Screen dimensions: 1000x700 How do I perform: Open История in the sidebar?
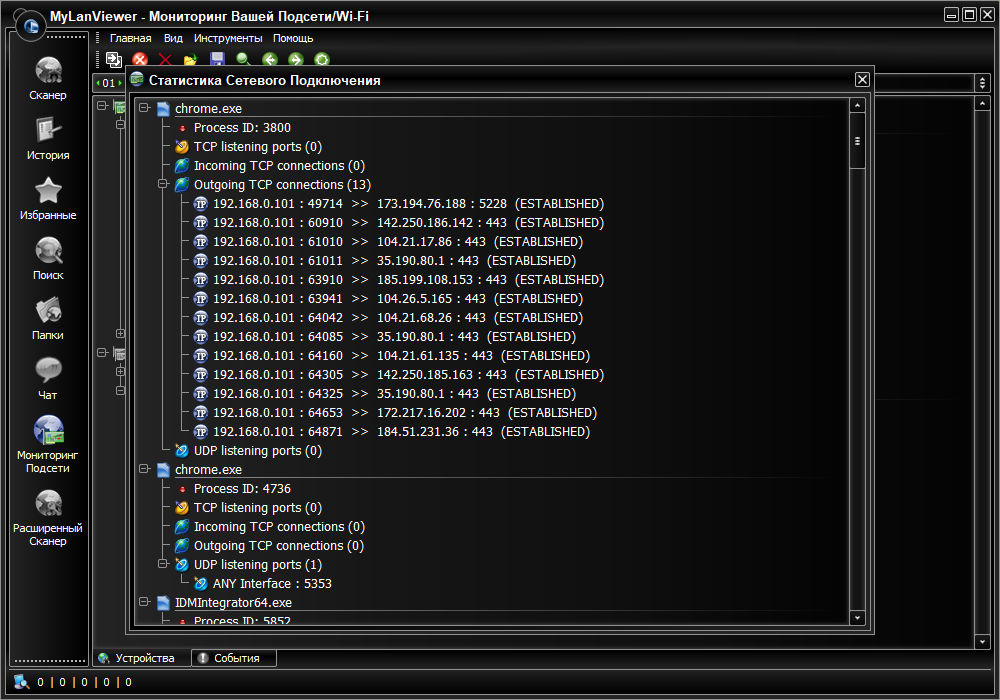pyautogui.click(x=48, y=139)
